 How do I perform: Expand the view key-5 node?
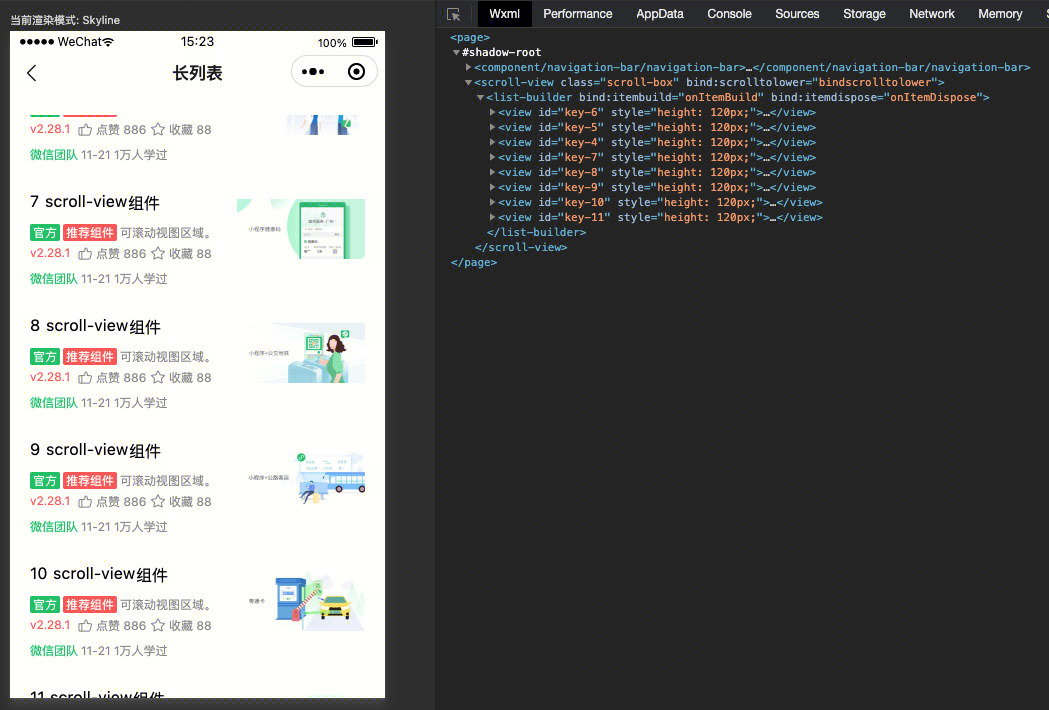click(492, 127)
